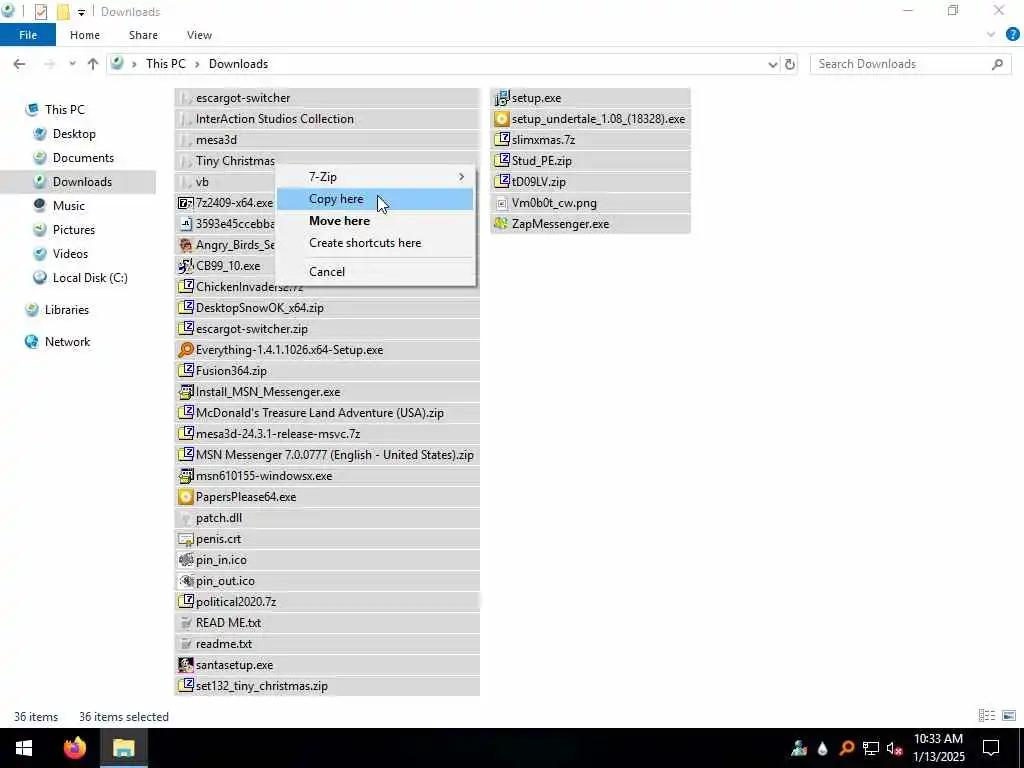This screenshot has width=1024, height=768.
Task: Select escargot-switcher folder
Action: click(x=327, y=98)
